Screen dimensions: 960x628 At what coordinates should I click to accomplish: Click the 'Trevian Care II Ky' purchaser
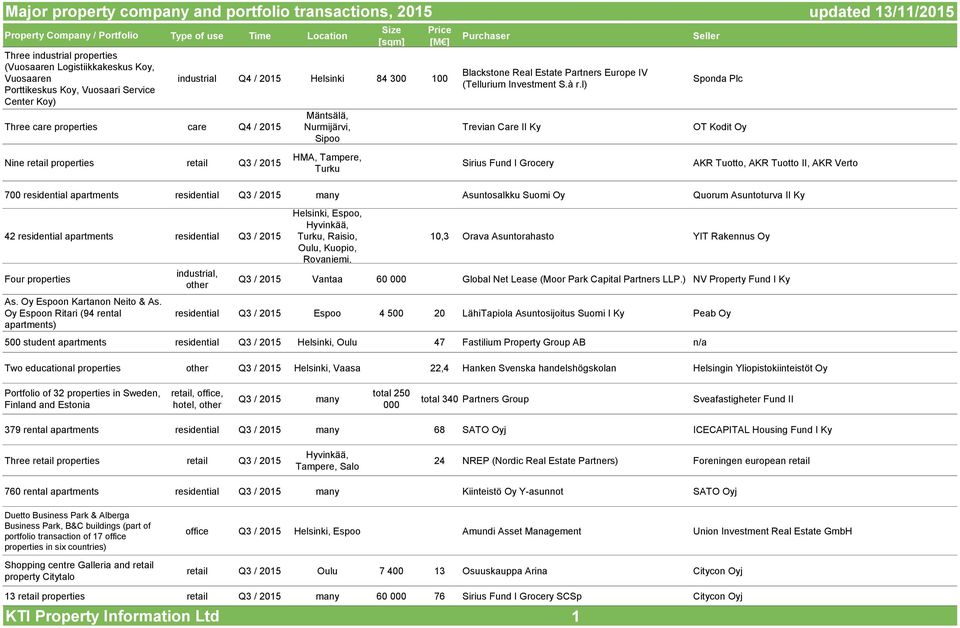point(501,127)
